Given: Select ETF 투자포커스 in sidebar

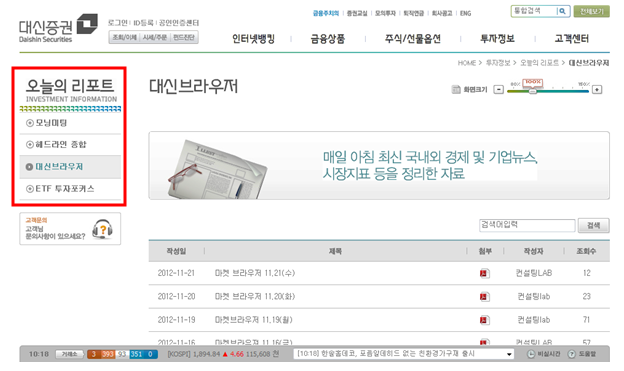Looking at the screenshot, I should click(65, 189).
